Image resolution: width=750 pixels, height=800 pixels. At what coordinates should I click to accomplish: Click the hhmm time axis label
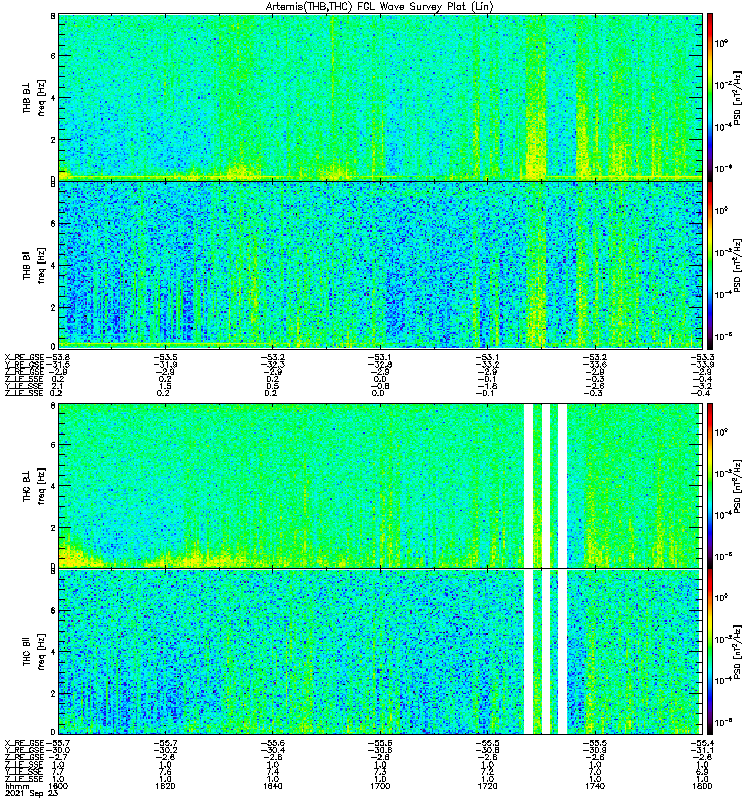coord(14,788)
